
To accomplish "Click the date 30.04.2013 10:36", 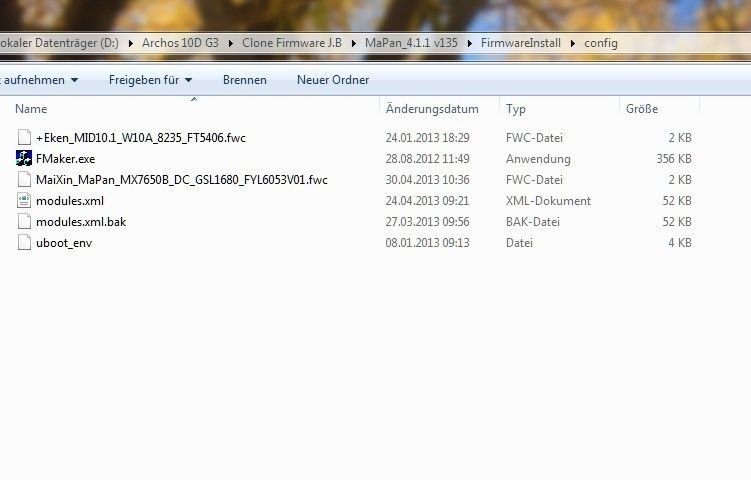I will point(427,180).
